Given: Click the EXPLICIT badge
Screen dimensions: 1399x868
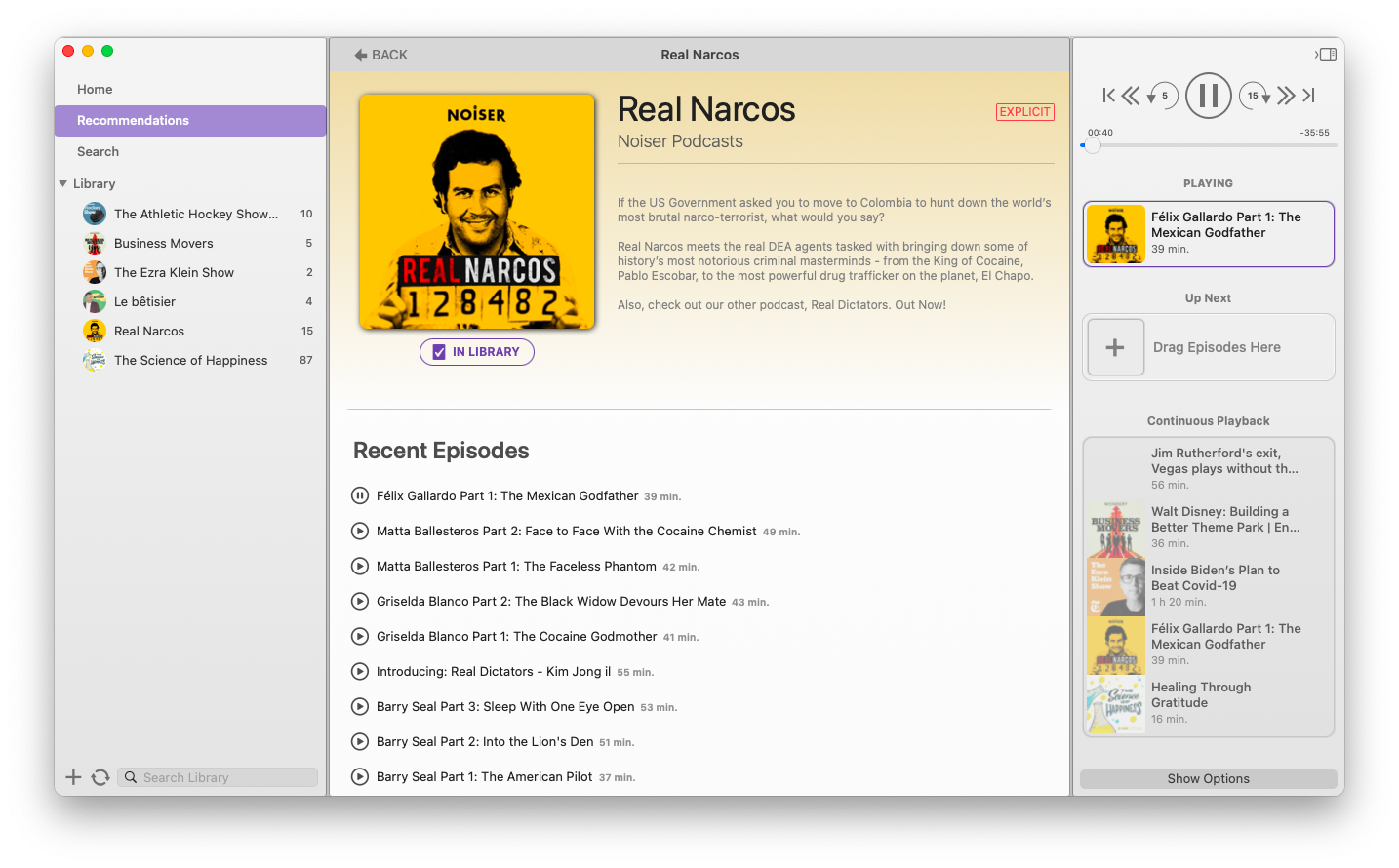Looking at the screenshot, I should pos(1025,112).
